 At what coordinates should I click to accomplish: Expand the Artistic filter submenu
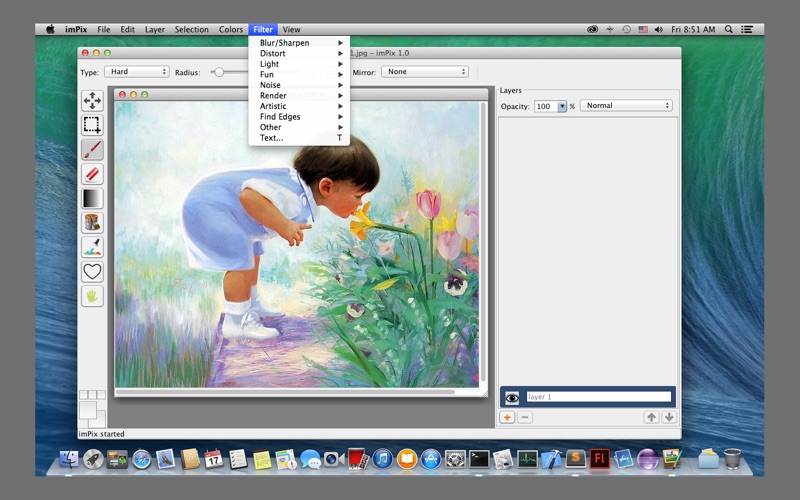pos(299,106)
